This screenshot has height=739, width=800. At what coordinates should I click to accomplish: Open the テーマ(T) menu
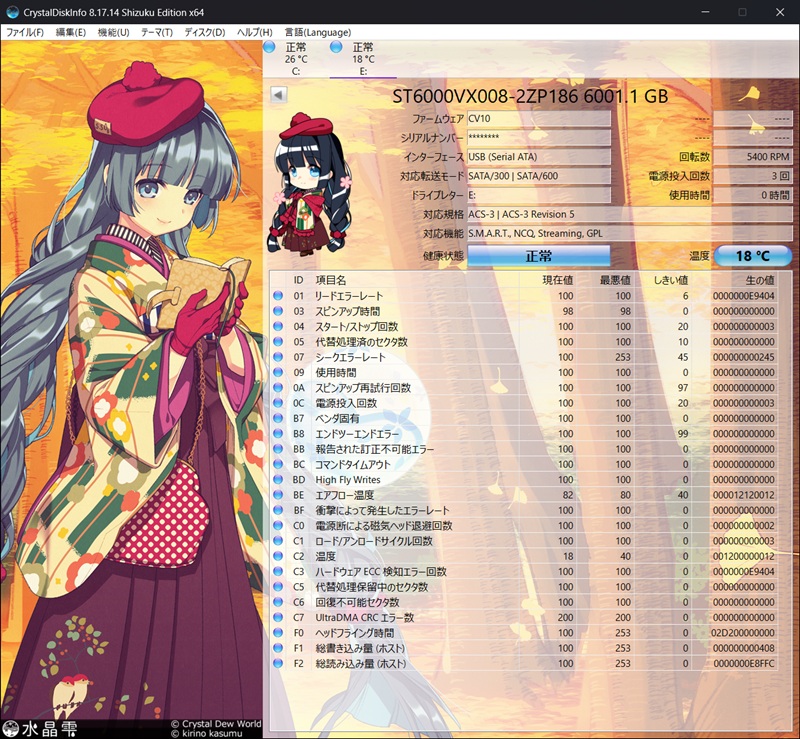[x=157, y=32]
